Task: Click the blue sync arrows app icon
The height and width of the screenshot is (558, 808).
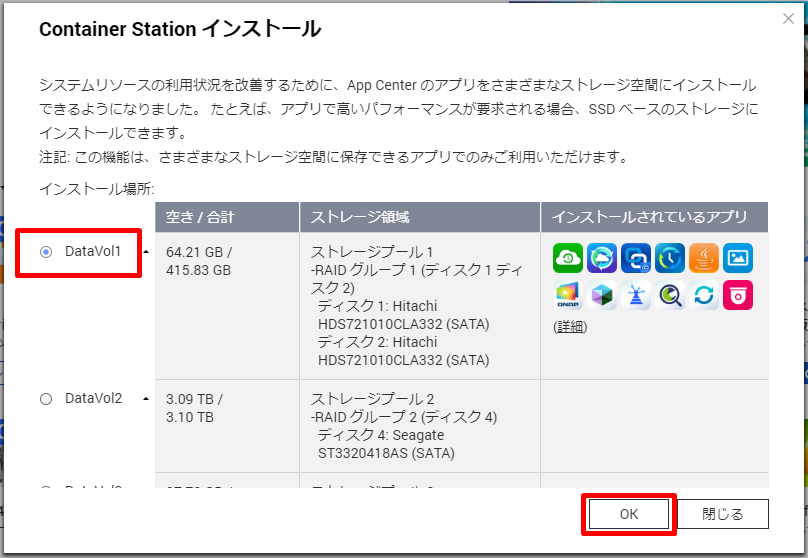Action: [x=704, y=295]
